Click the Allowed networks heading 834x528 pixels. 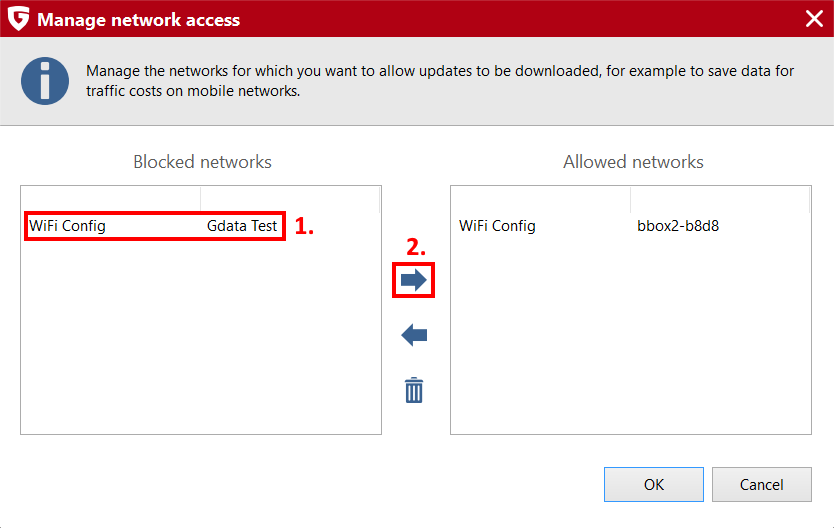pyautogui.click(x=633, y=162)
